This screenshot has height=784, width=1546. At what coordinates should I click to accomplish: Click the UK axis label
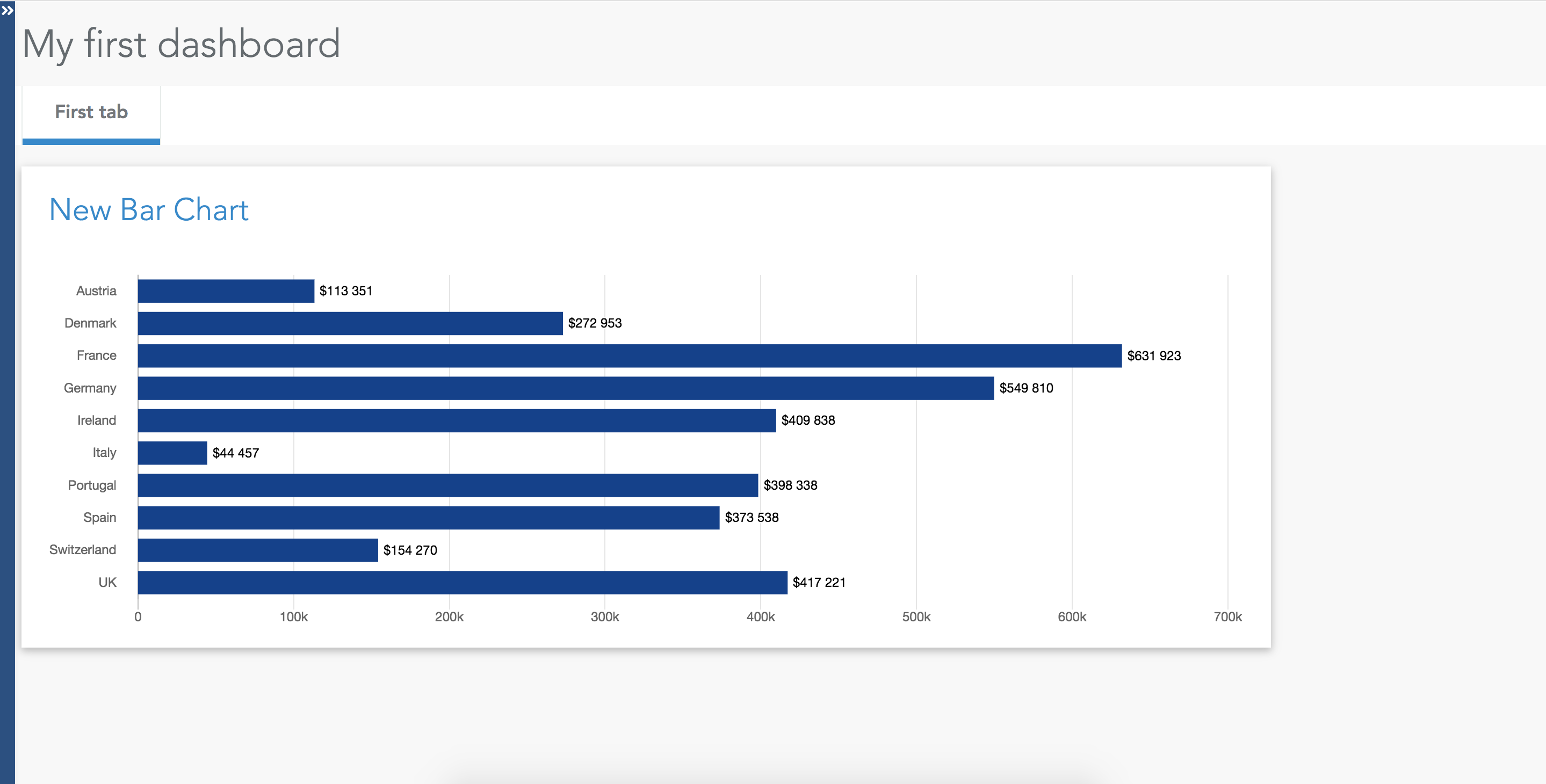[107, 583]
